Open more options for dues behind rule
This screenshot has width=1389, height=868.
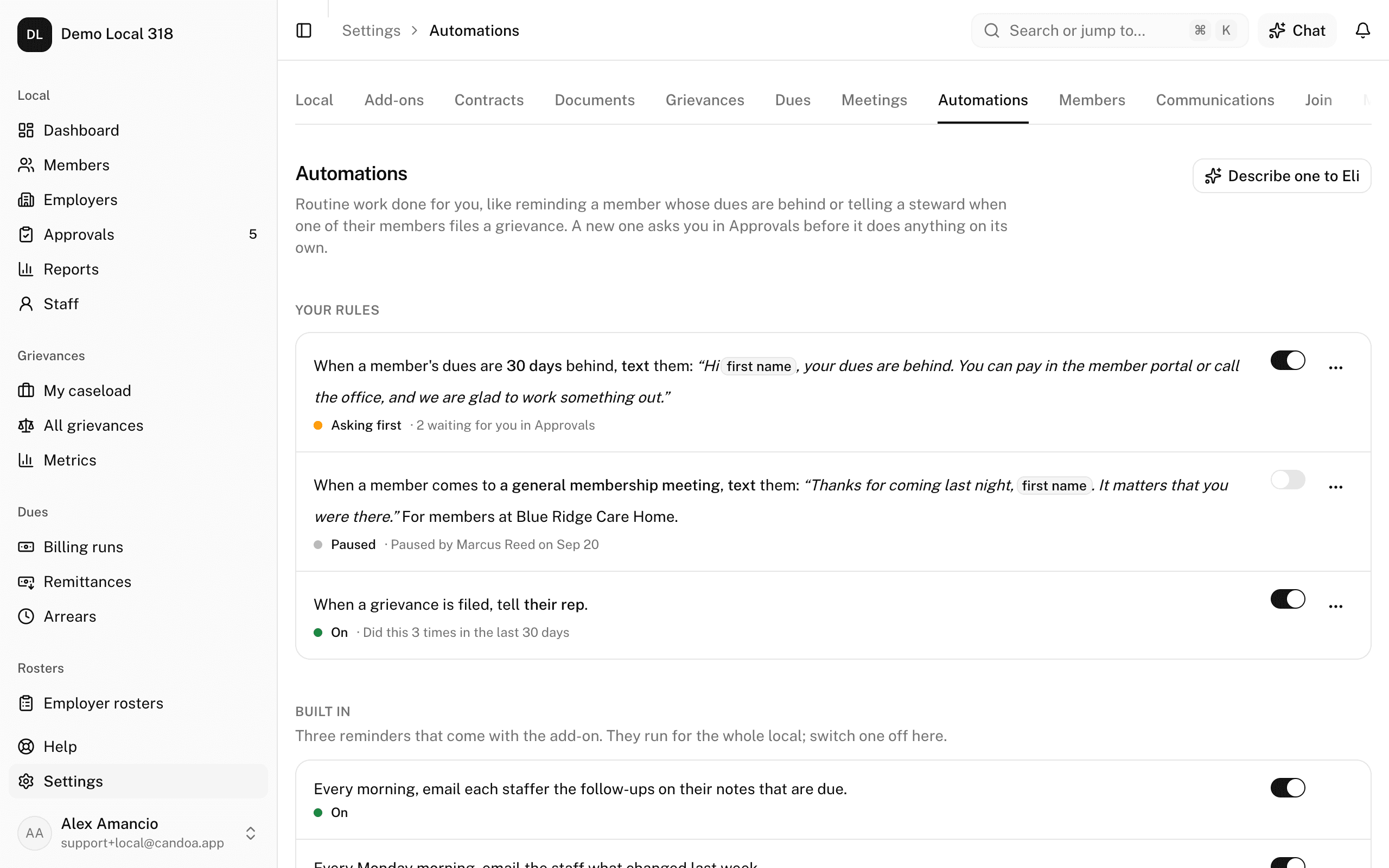click(1336, 368)
